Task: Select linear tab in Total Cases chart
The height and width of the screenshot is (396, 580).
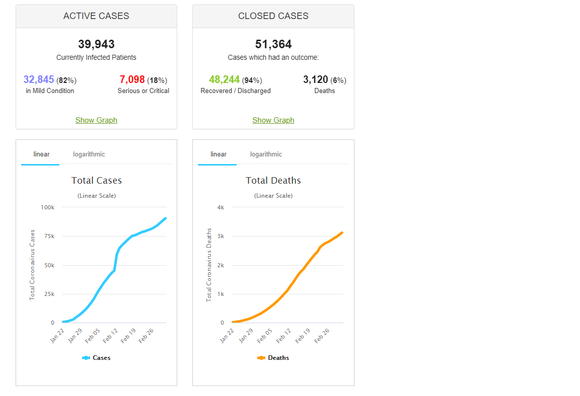Action: coord(41,154)
